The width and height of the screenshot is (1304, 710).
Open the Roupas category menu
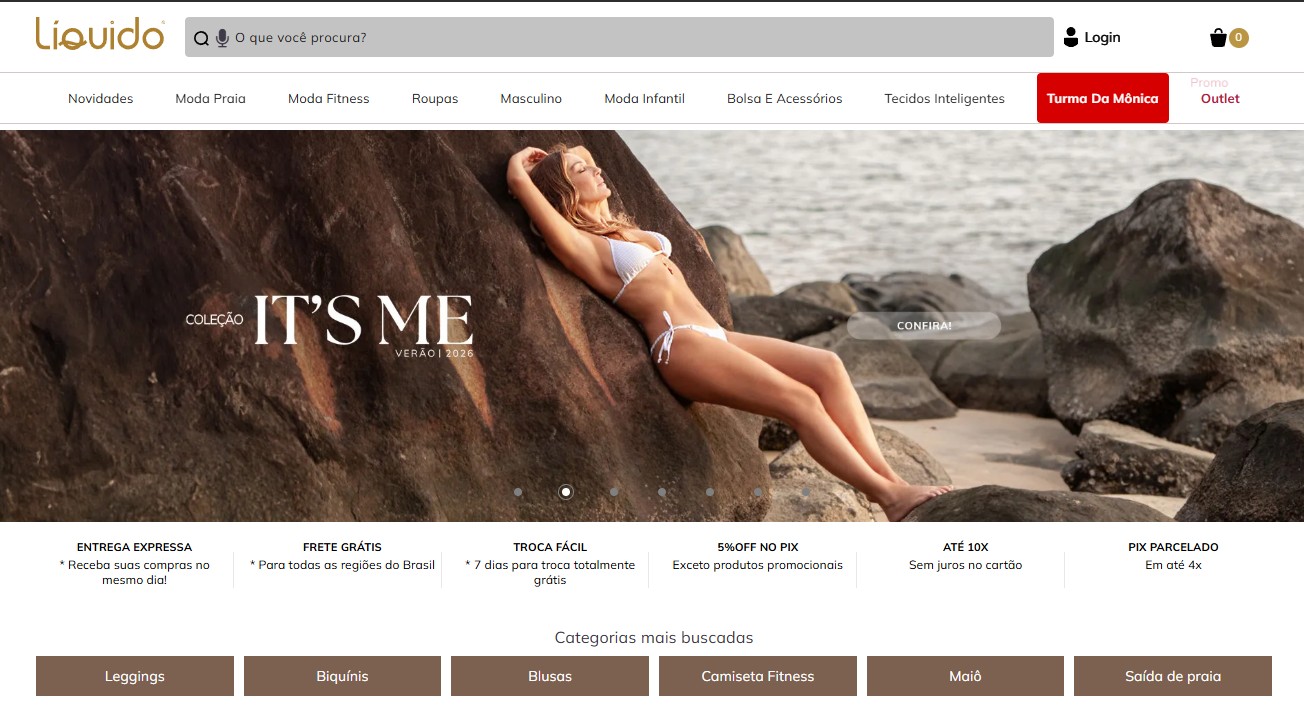[x=435, y=99]
